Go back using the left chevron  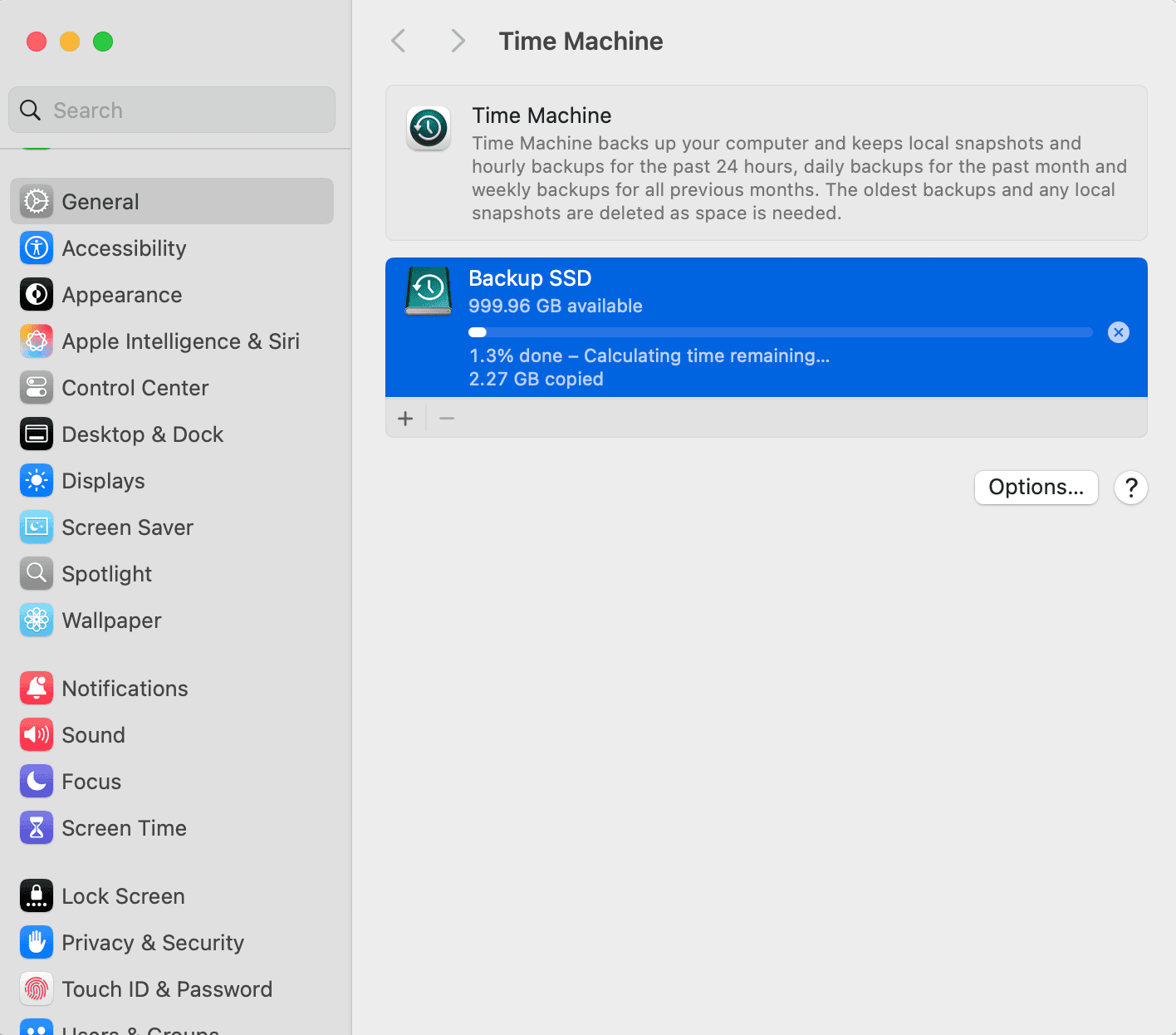click(x=399, y=41)
